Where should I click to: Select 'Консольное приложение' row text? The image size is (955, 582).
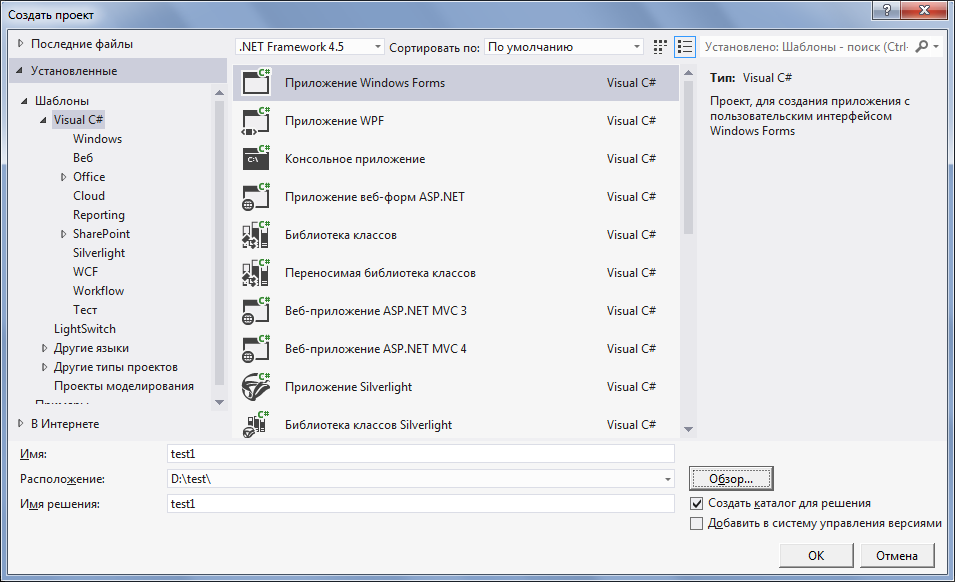coord(355,159)
